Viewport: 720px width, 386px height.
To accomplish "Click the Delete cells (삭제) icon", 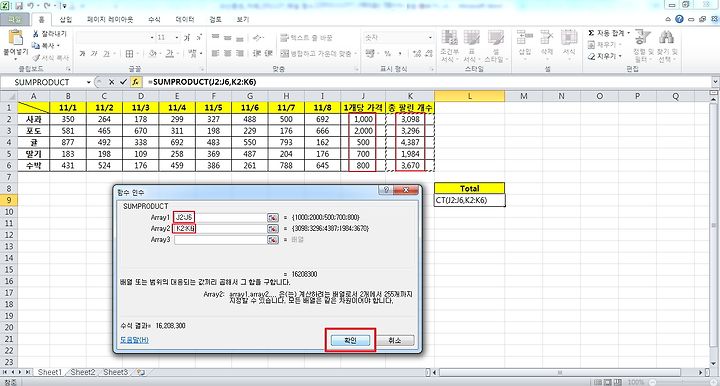I will [x=546, y=38].
